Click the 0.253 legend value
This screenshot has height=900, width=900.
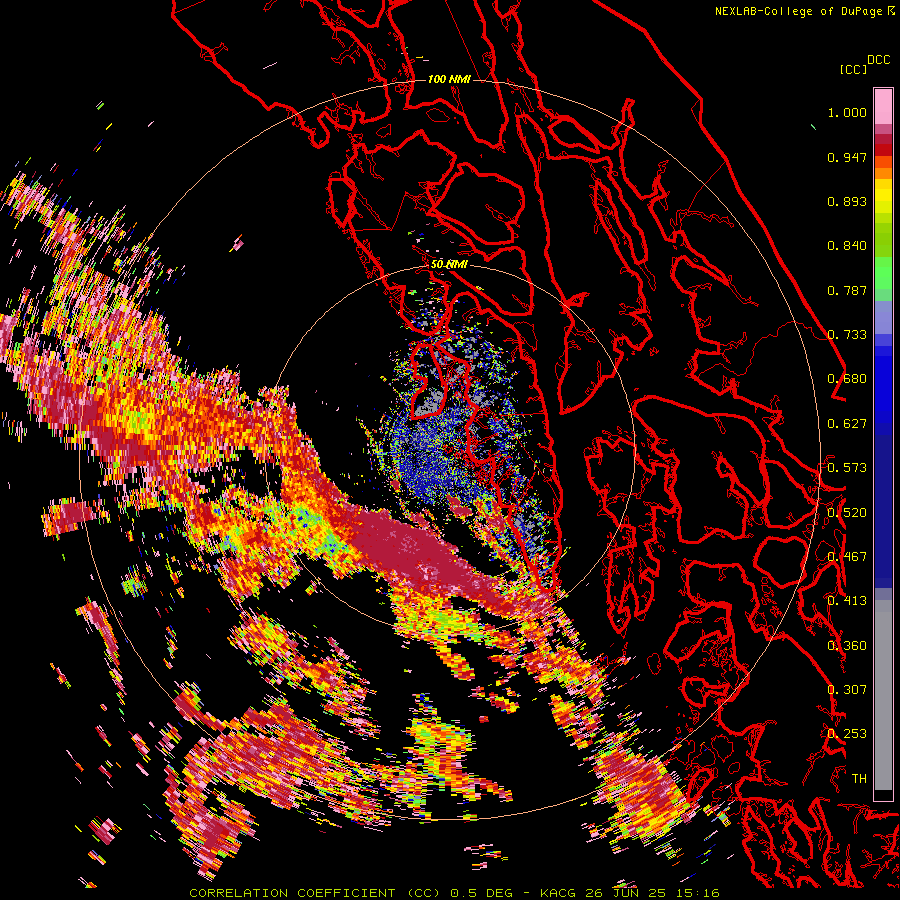pos(847,734)
